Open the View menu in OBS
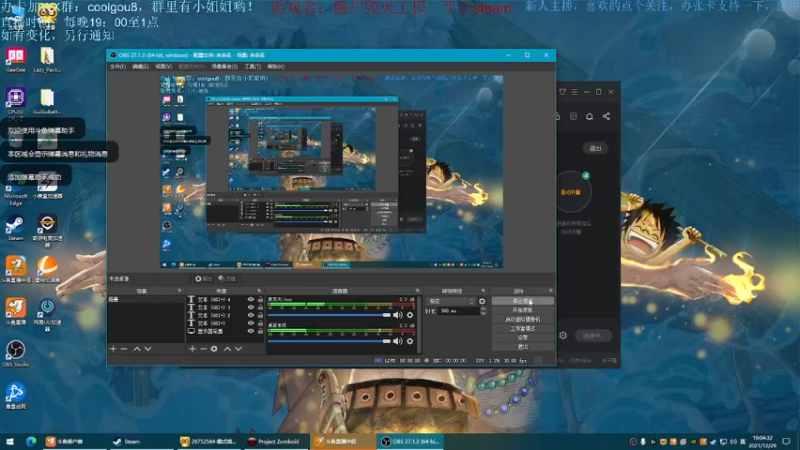The height and width of the screenshot is (450, 800). [163, 66]
